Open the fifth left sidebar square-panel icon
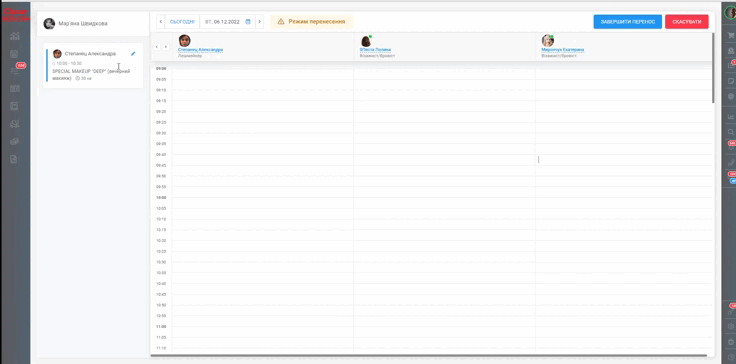This screenshot has width=736, height=364. [x=14, y=106]
